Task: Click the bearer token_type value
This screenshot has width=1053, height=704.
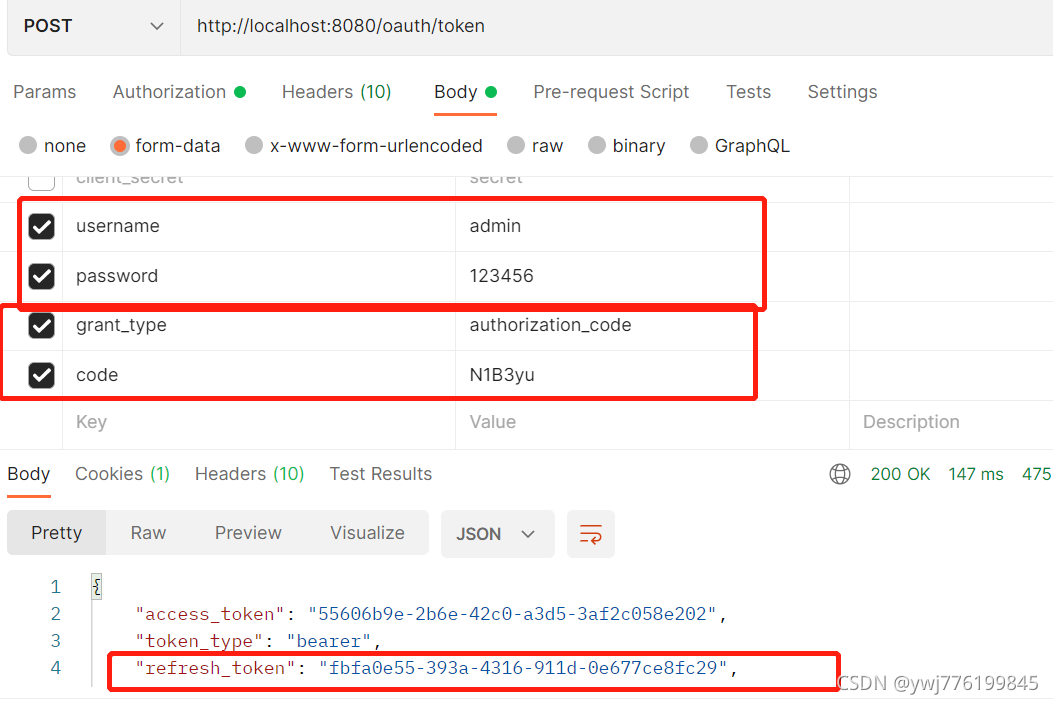Action: point(329,642)
